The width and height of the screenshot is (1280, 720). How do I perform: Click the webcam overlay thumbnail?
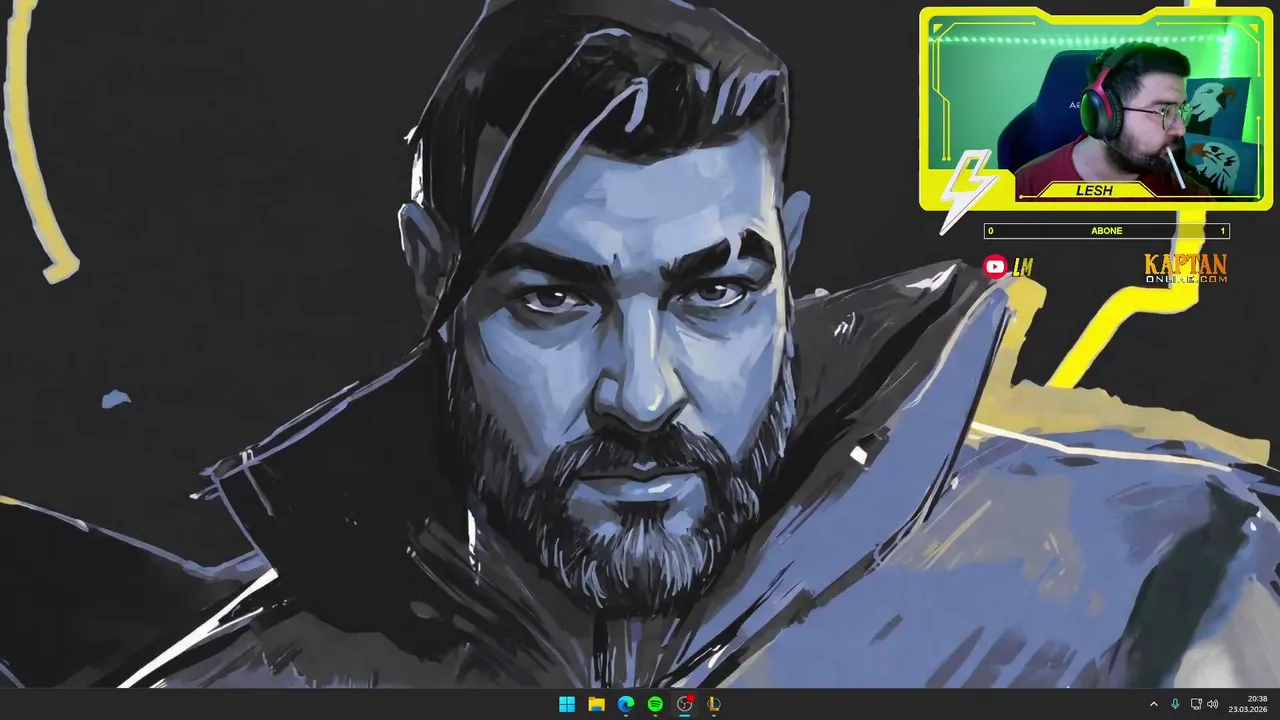(x=1095, y=109)
